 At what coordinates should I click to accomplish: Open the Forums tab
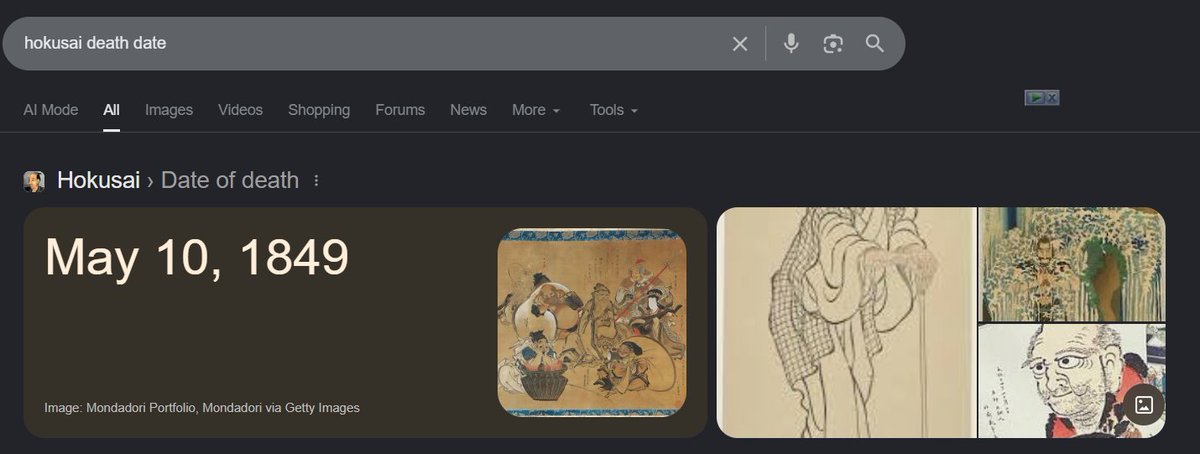coord(400,110)
